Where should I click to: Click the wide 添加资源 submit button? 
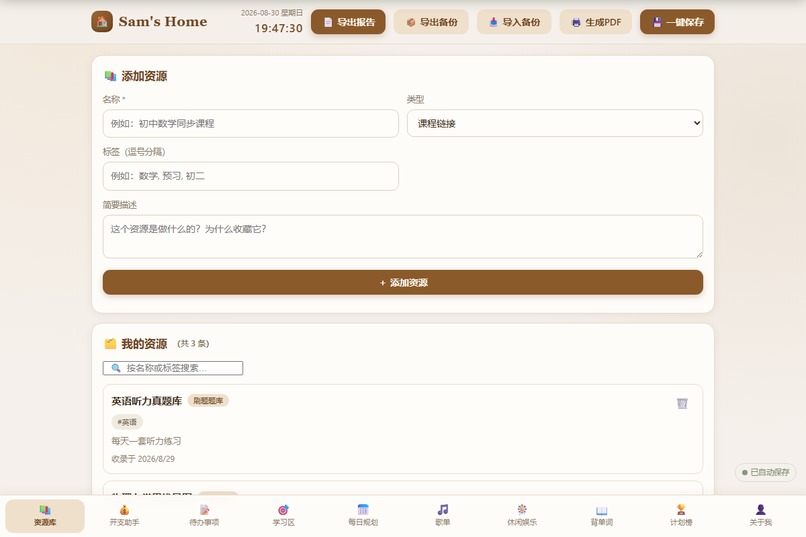click(x=403, y=283)
